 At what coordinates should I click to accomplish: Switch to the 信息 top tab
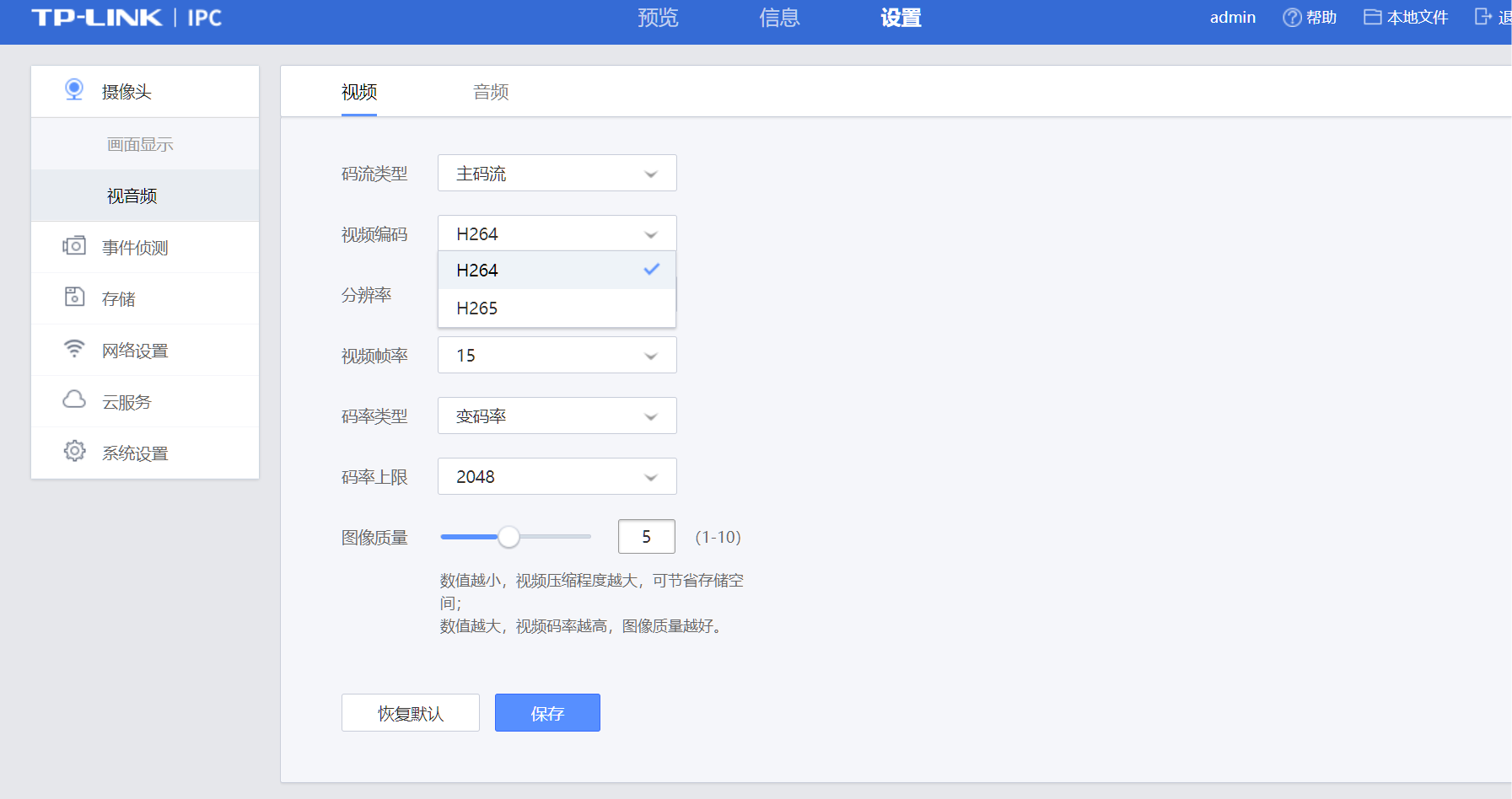pyautogui.click(x=779, y=18)
